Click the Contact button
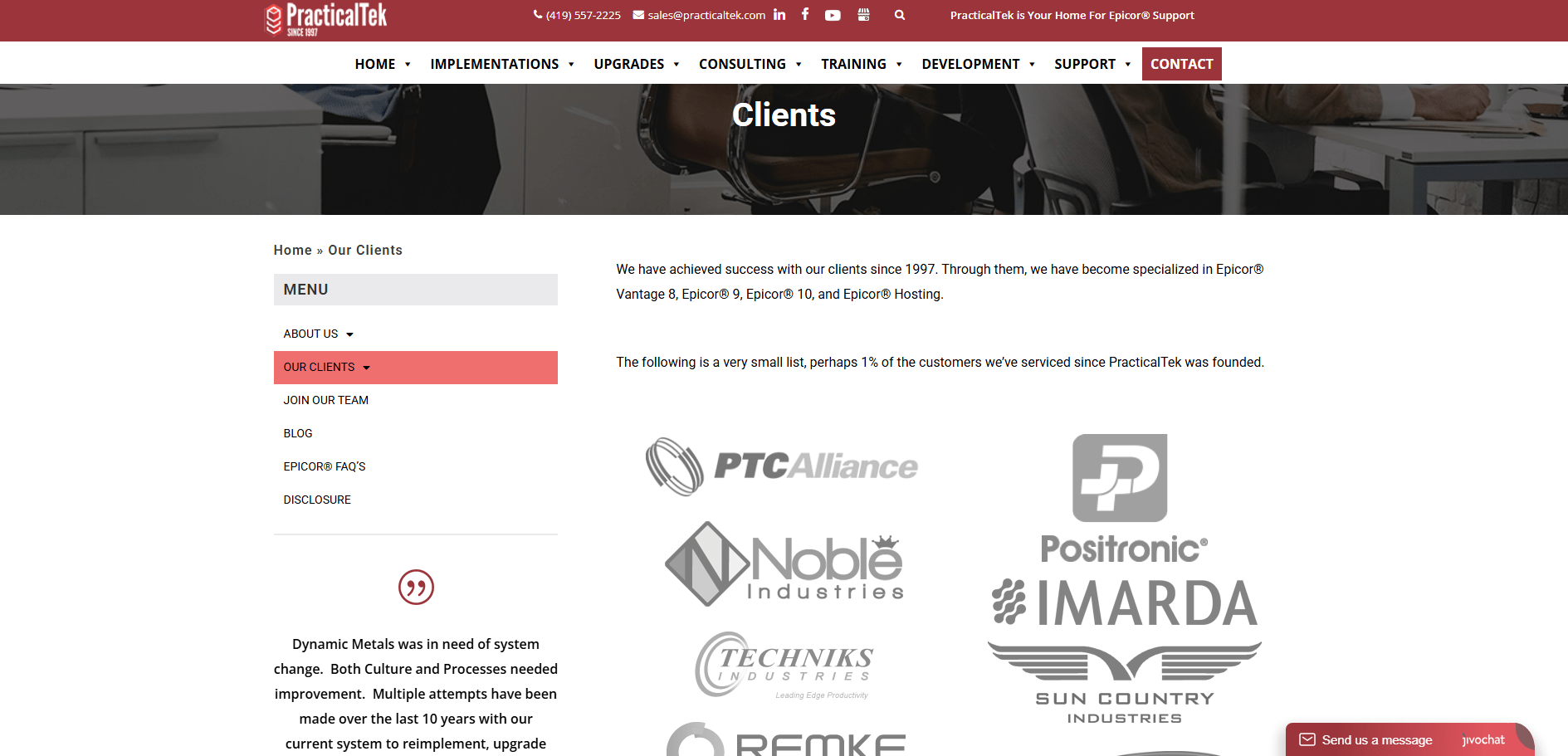The width and height of the screenshot is (1568, 756). point(1181,64)
